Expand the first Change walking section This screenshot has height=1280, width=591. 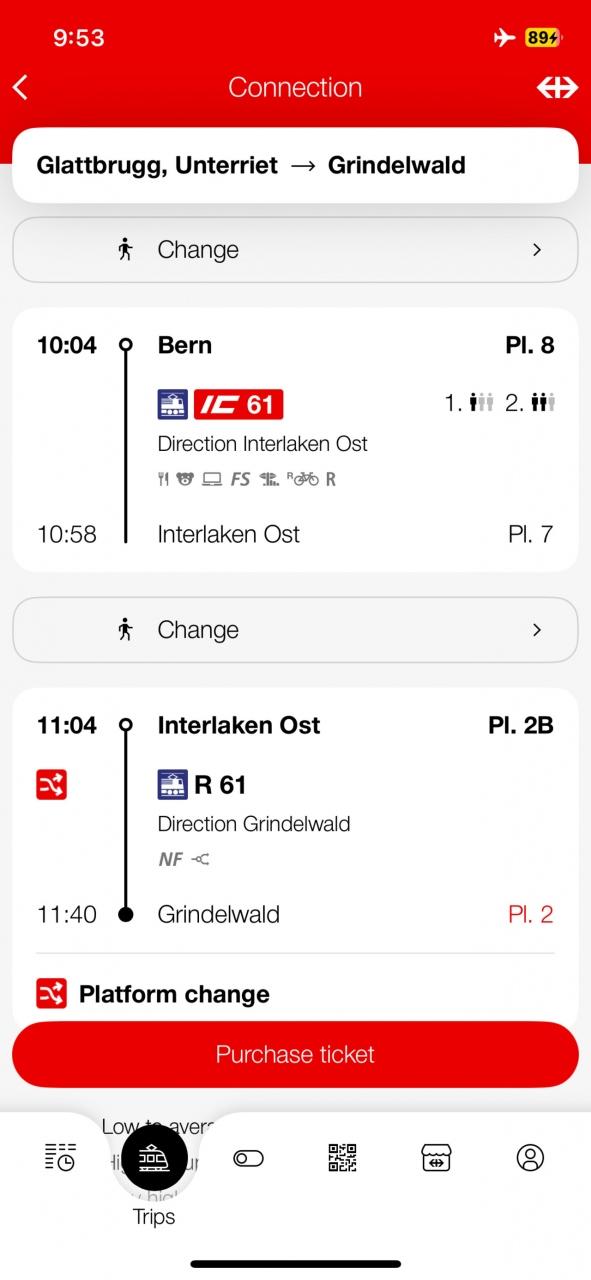coord(295,250)
